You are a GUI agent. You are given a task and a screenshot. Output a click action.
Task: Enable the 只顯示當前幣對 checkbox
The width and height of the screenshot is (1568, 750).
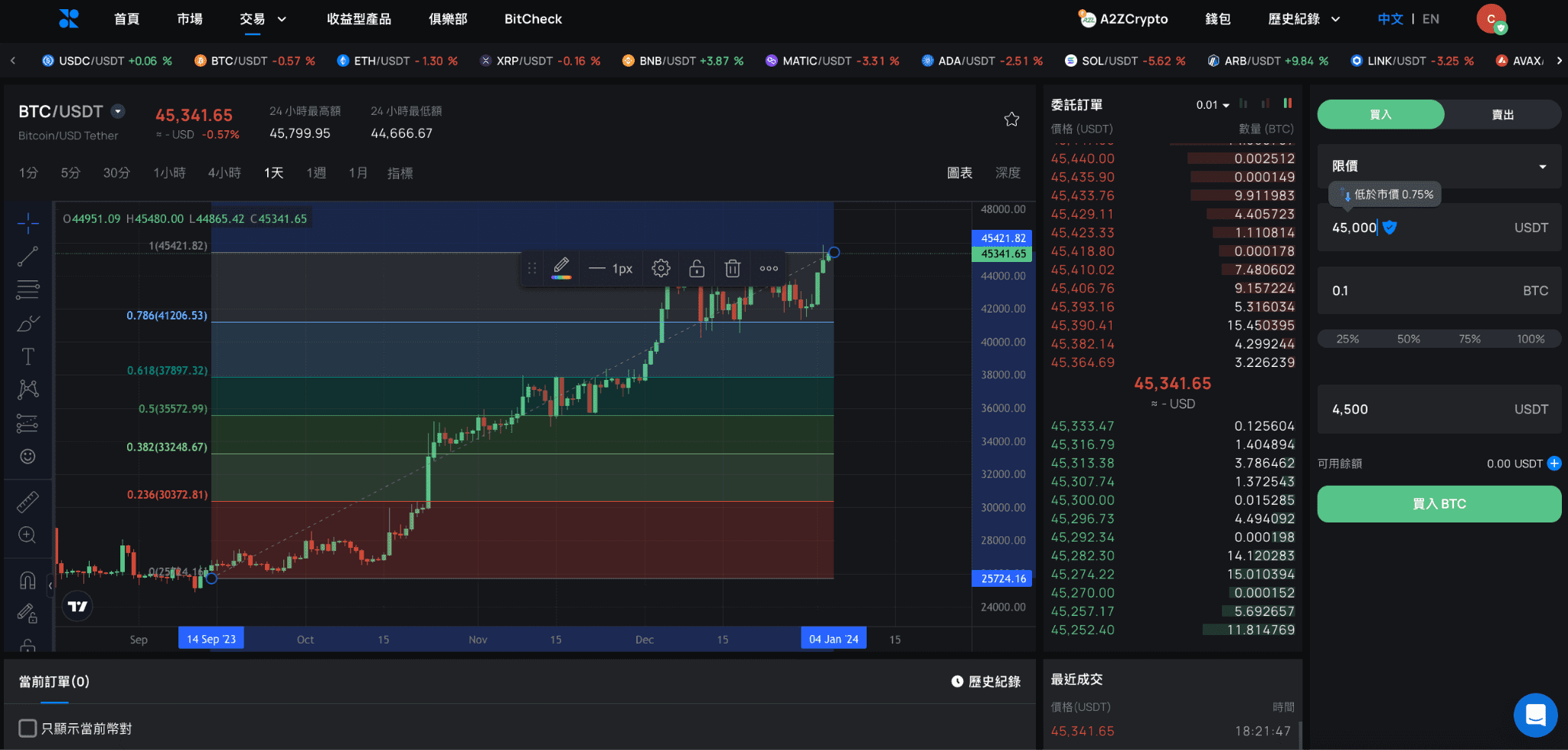[x=28, y=728]
